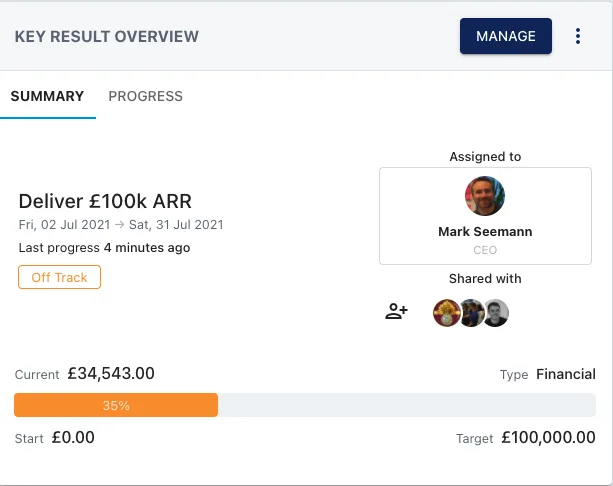Open the first shared user's crest avatar
Viewport: 613px width, 486px height.
click(x=446, y=313)
